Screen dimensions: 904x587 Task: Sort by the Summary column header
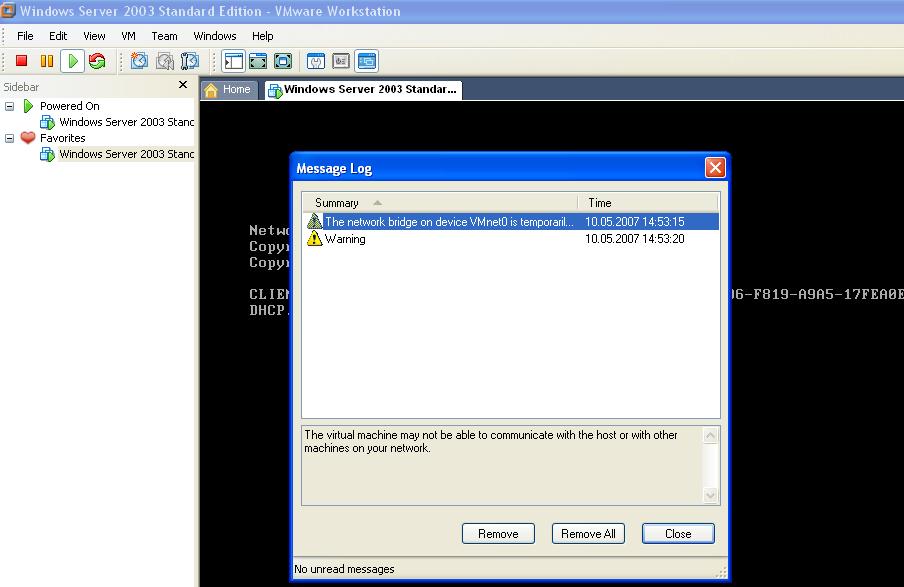click(x=440, y=202)
